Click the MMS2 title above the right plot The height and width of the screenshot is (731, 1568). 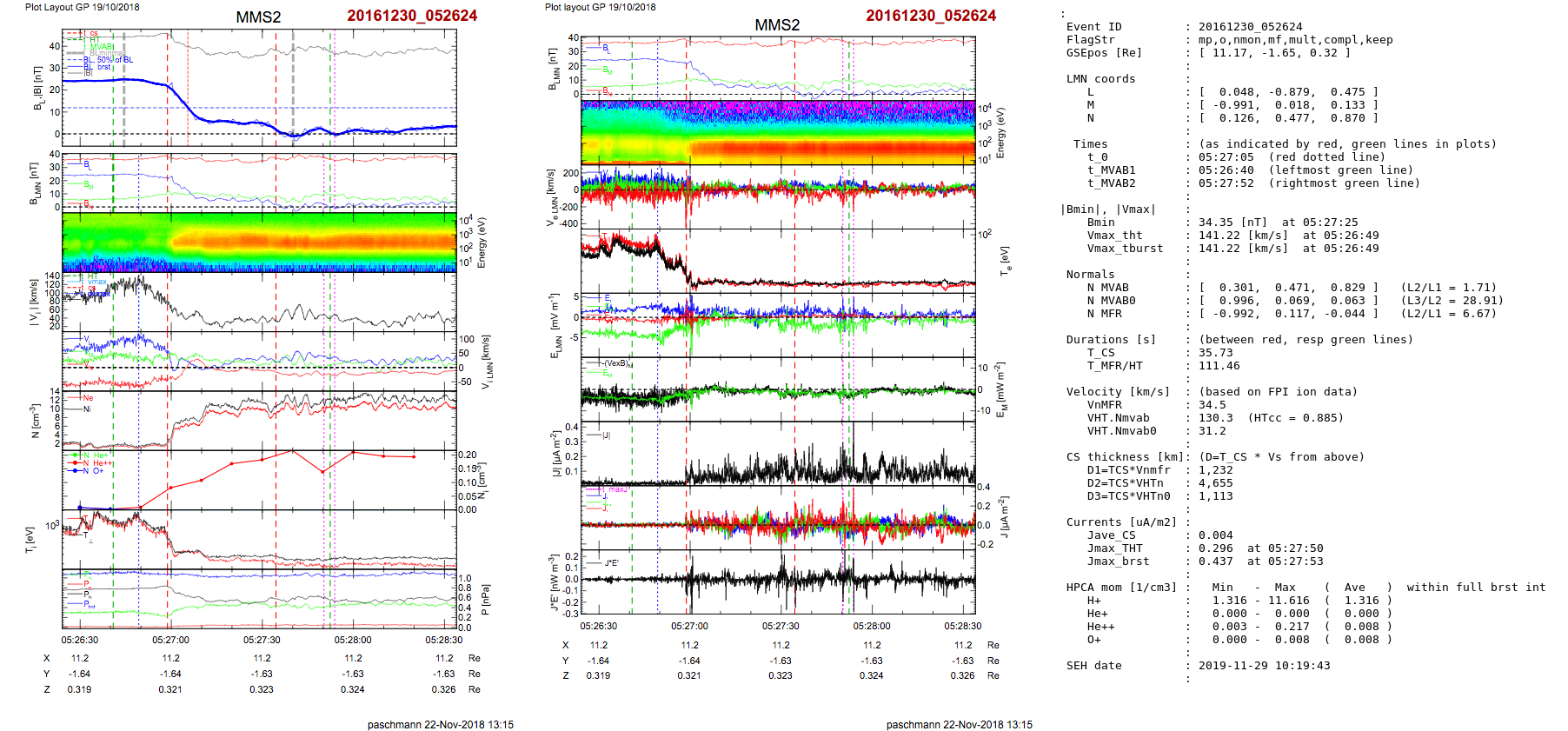click(x=777, y=25)
